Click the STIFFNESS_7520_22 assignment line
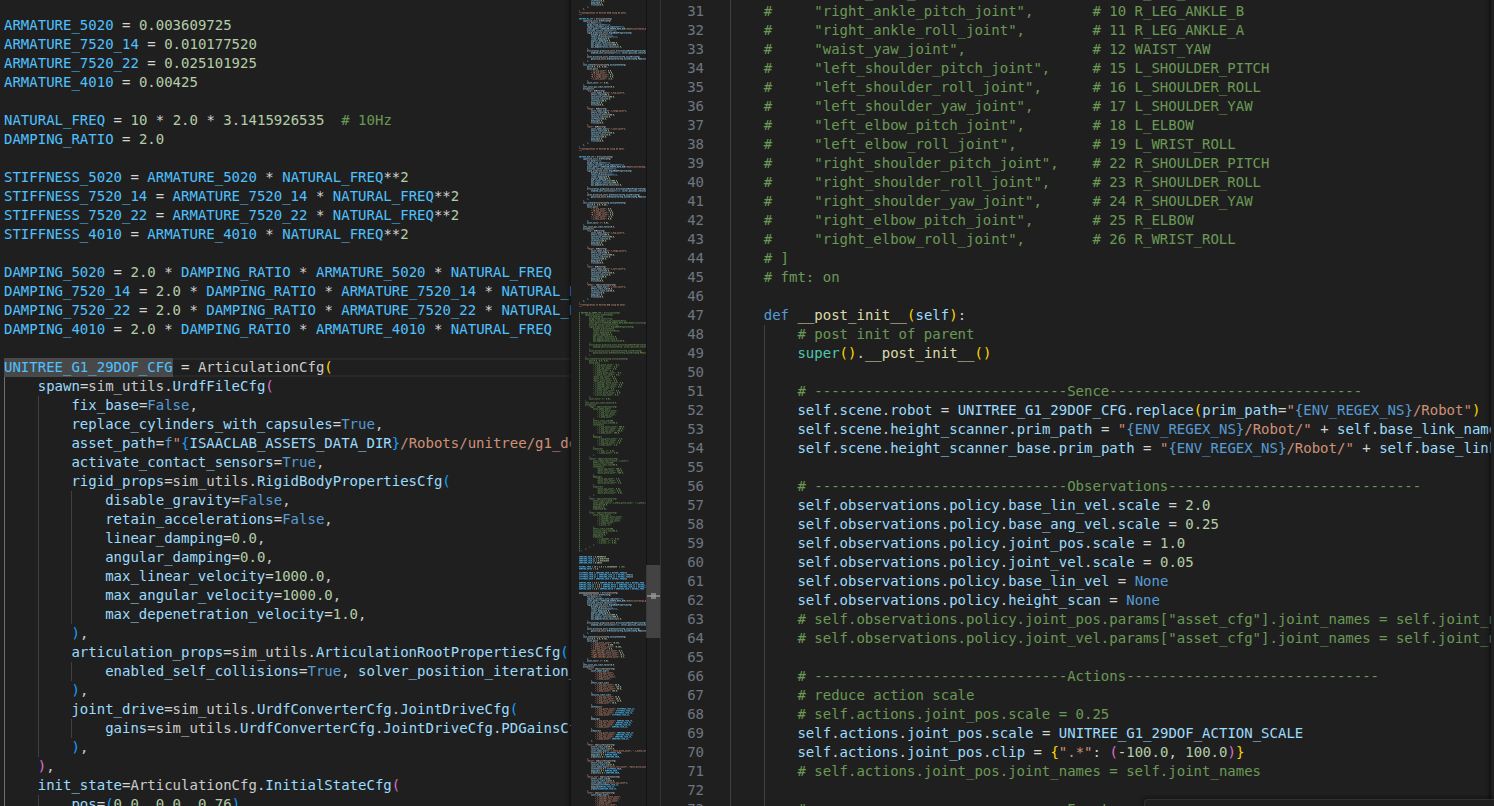 (231, 215)
